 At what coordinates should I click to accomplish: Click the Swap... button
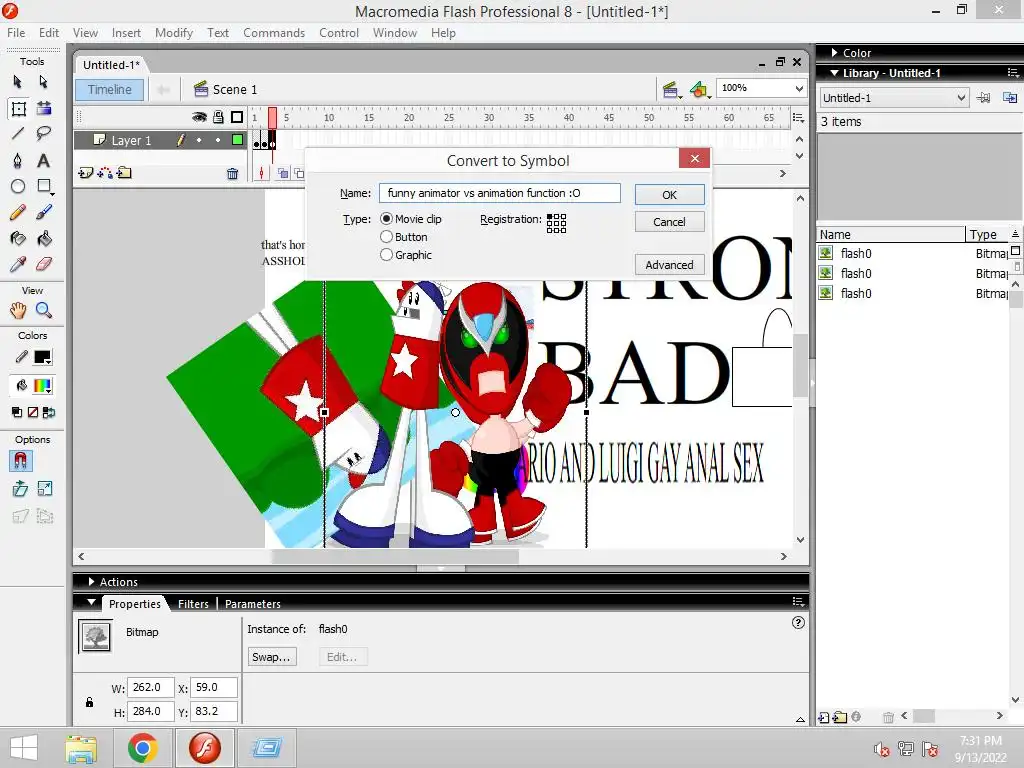coord(271,657)
